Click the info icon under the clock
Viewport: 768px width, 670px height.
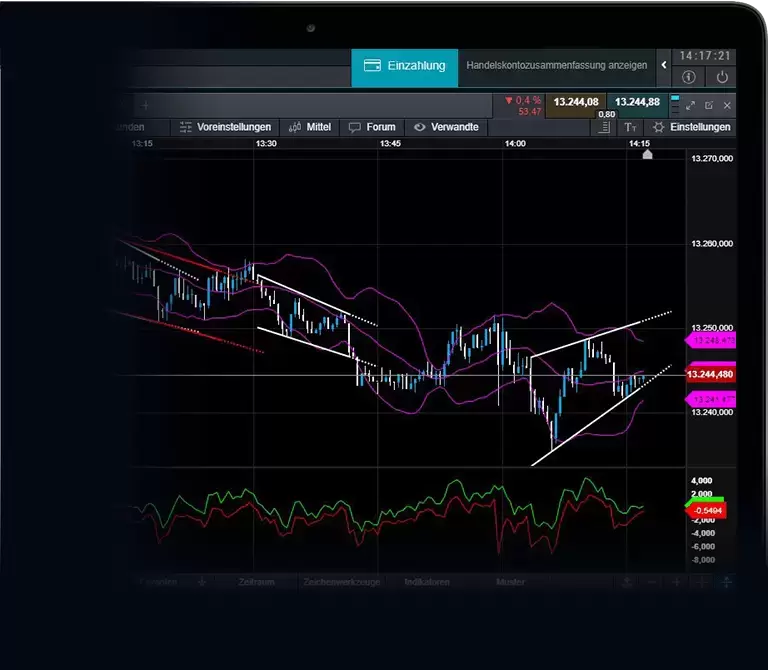pos(689,77)
